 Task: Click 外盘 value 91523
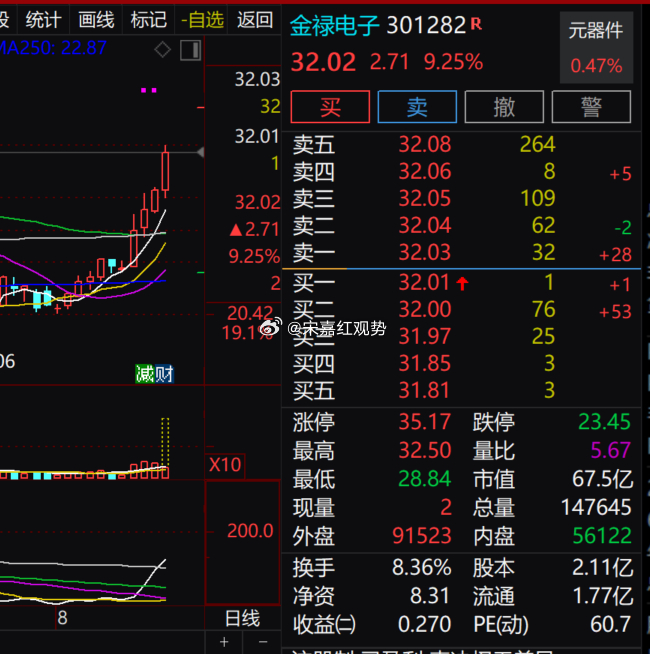pyautogui.click(x=422, y=536)
